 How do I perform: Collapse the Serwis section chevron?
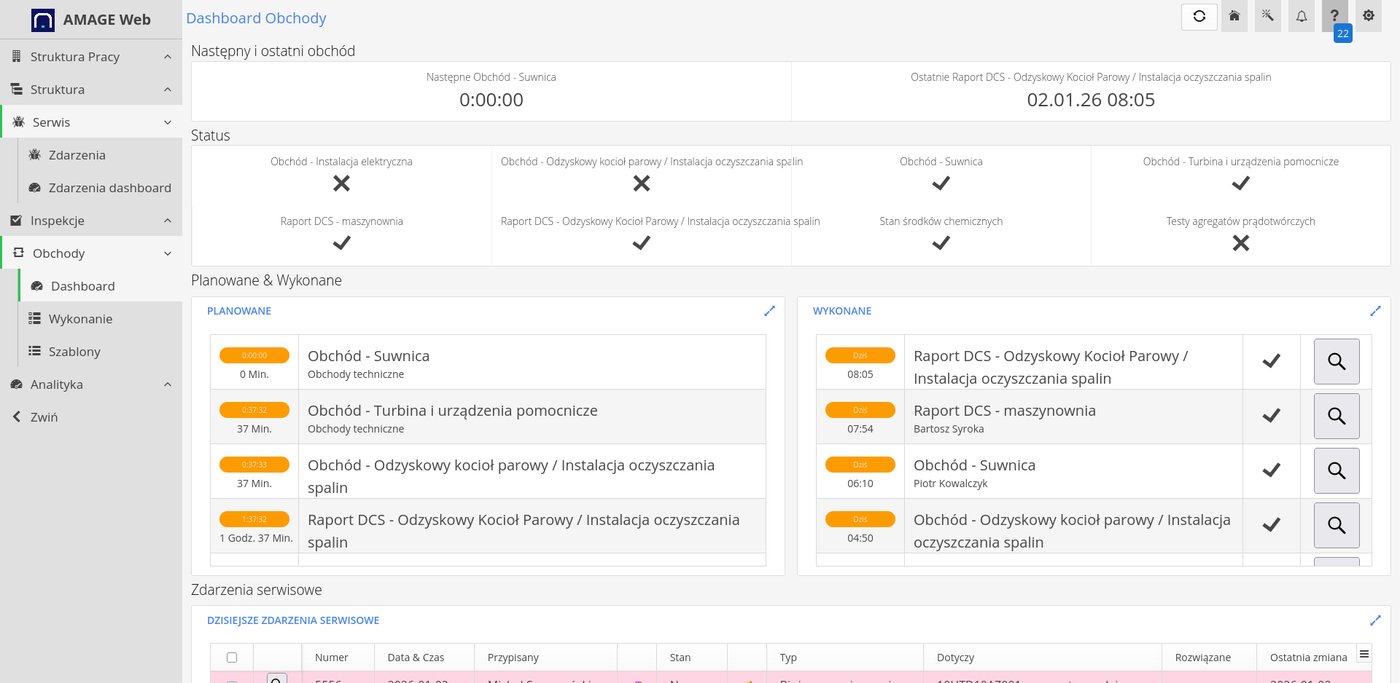tap(167, 123)
